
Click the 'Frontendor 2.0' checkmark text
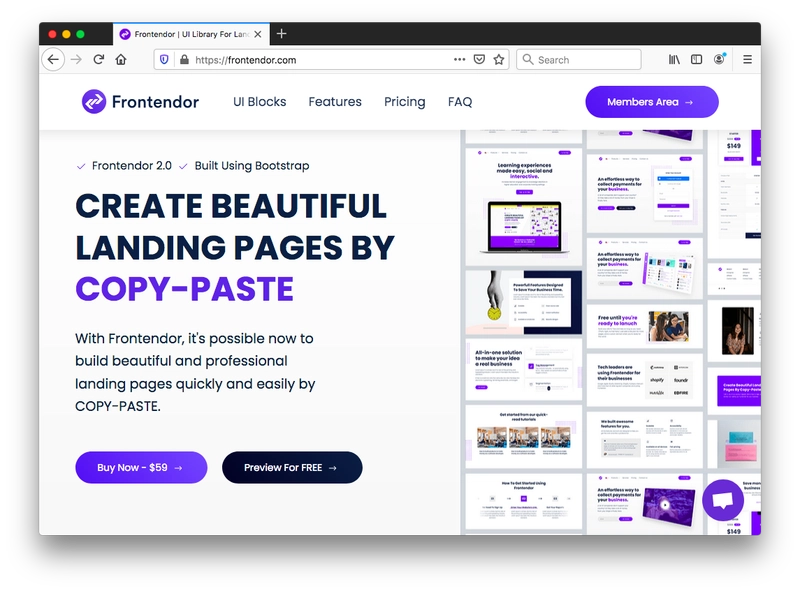pyautogui.click(x=131, y=166)
